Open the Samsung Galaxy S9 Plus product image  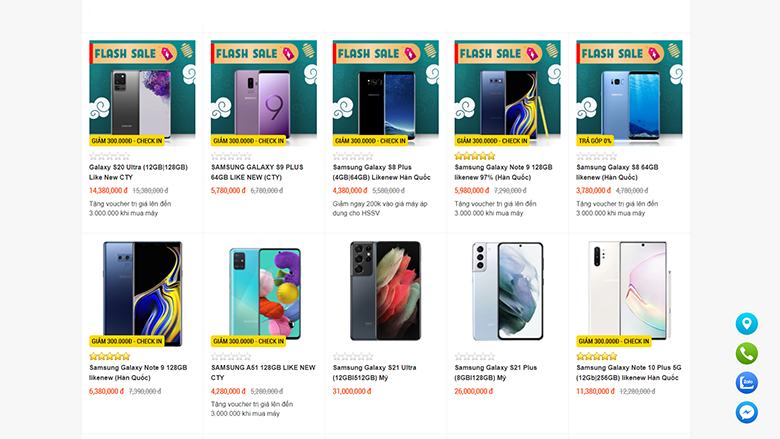point(264,93)
